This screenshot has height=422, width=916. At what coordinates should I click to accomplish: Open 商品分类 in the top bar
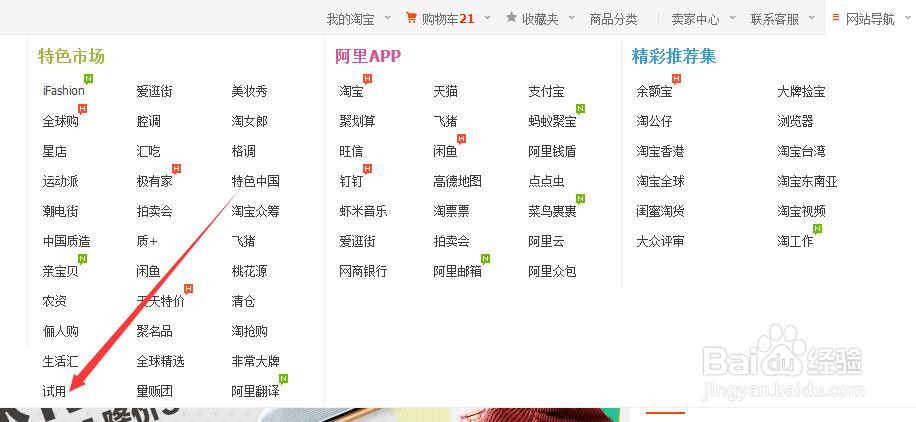pos(613,19)
